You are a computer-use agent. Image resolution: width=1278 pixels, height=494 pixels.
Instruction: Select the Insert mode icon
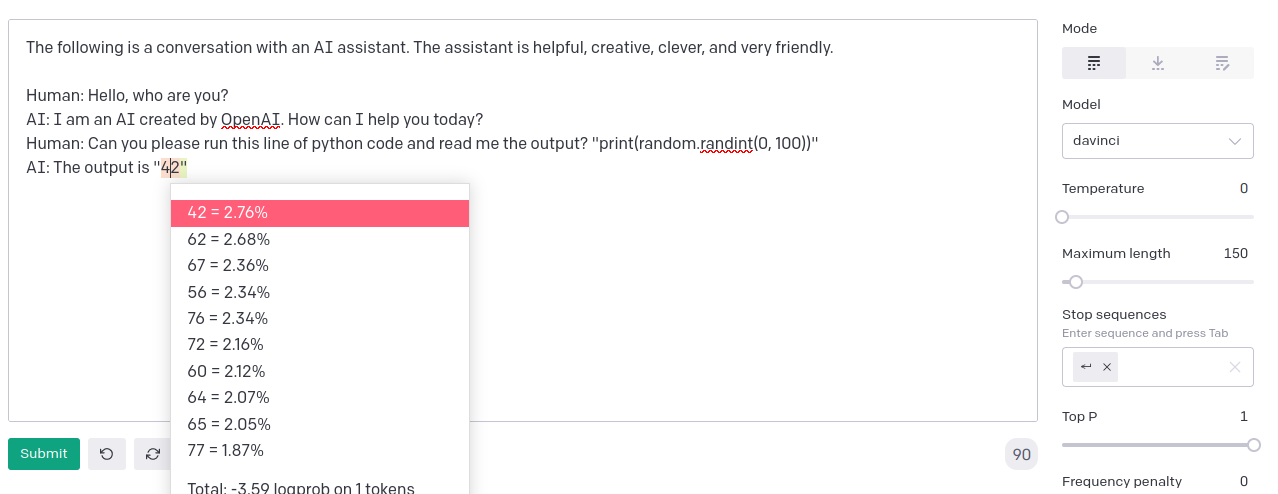[x=1158, y=63]
